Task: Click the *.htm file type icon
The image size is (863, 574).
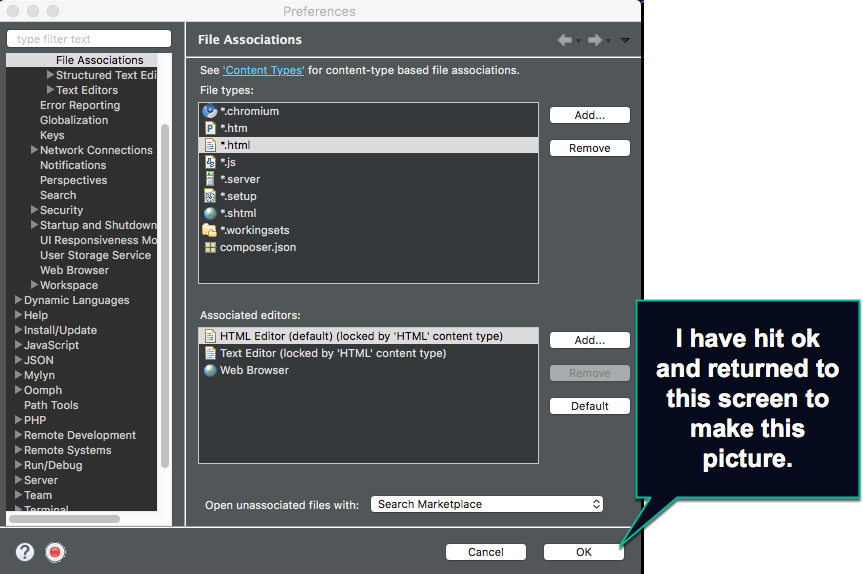Action: (210, 128)
